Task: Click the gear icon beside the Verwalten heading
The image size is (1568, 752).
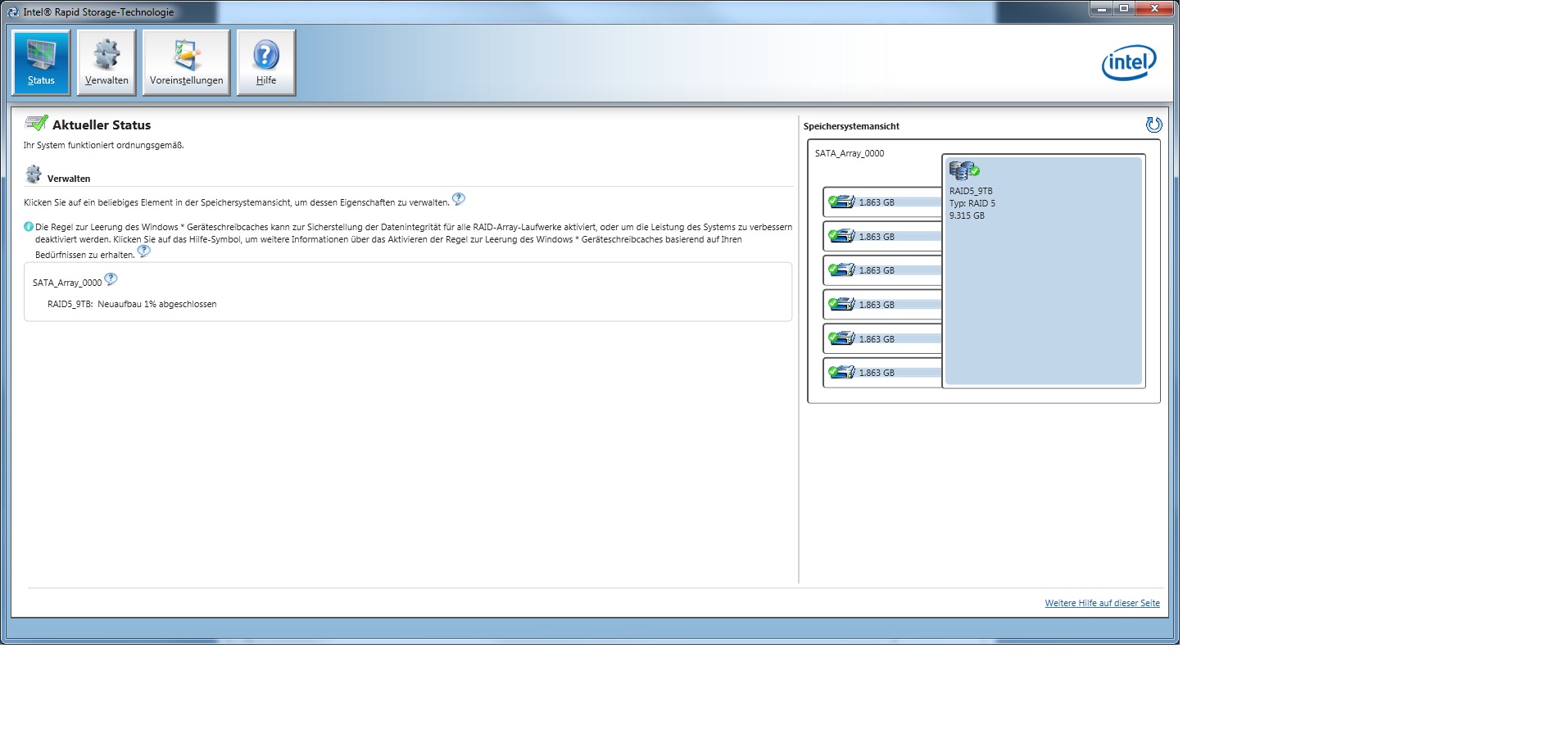Action: (x=34, y=174)
